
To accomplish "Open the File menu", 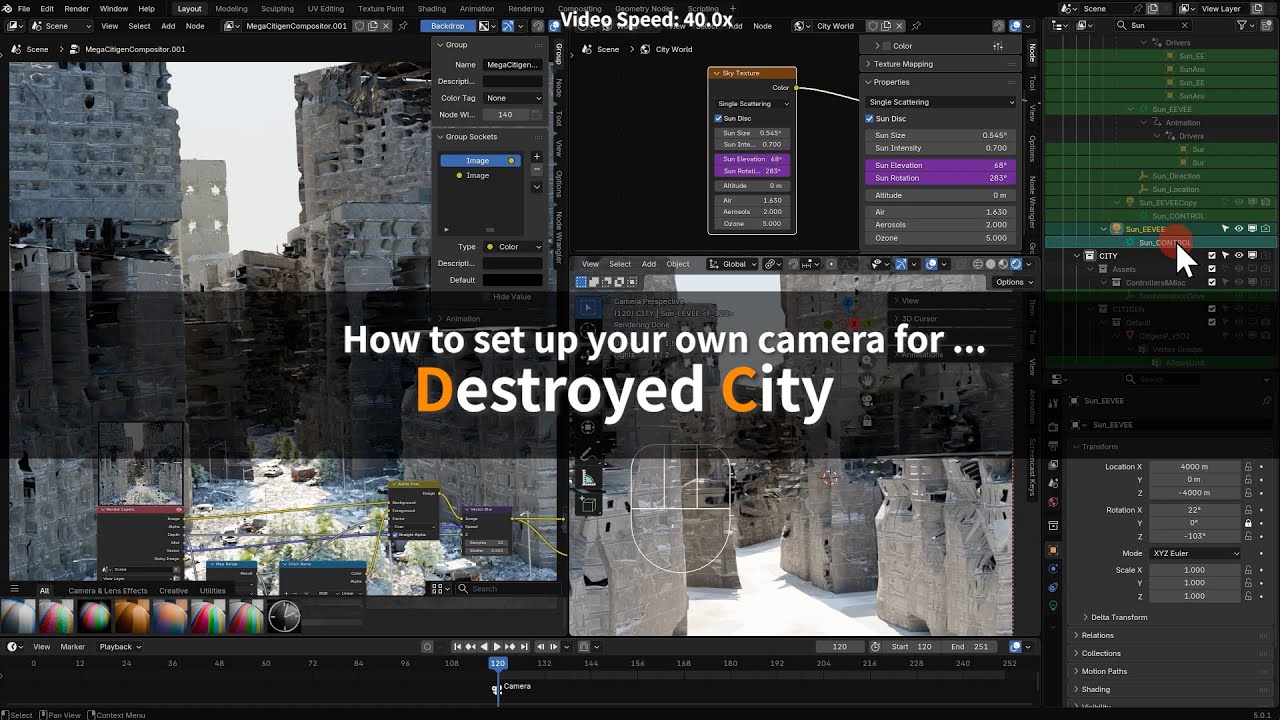I will pyautogui.click(x=23, y=8).
